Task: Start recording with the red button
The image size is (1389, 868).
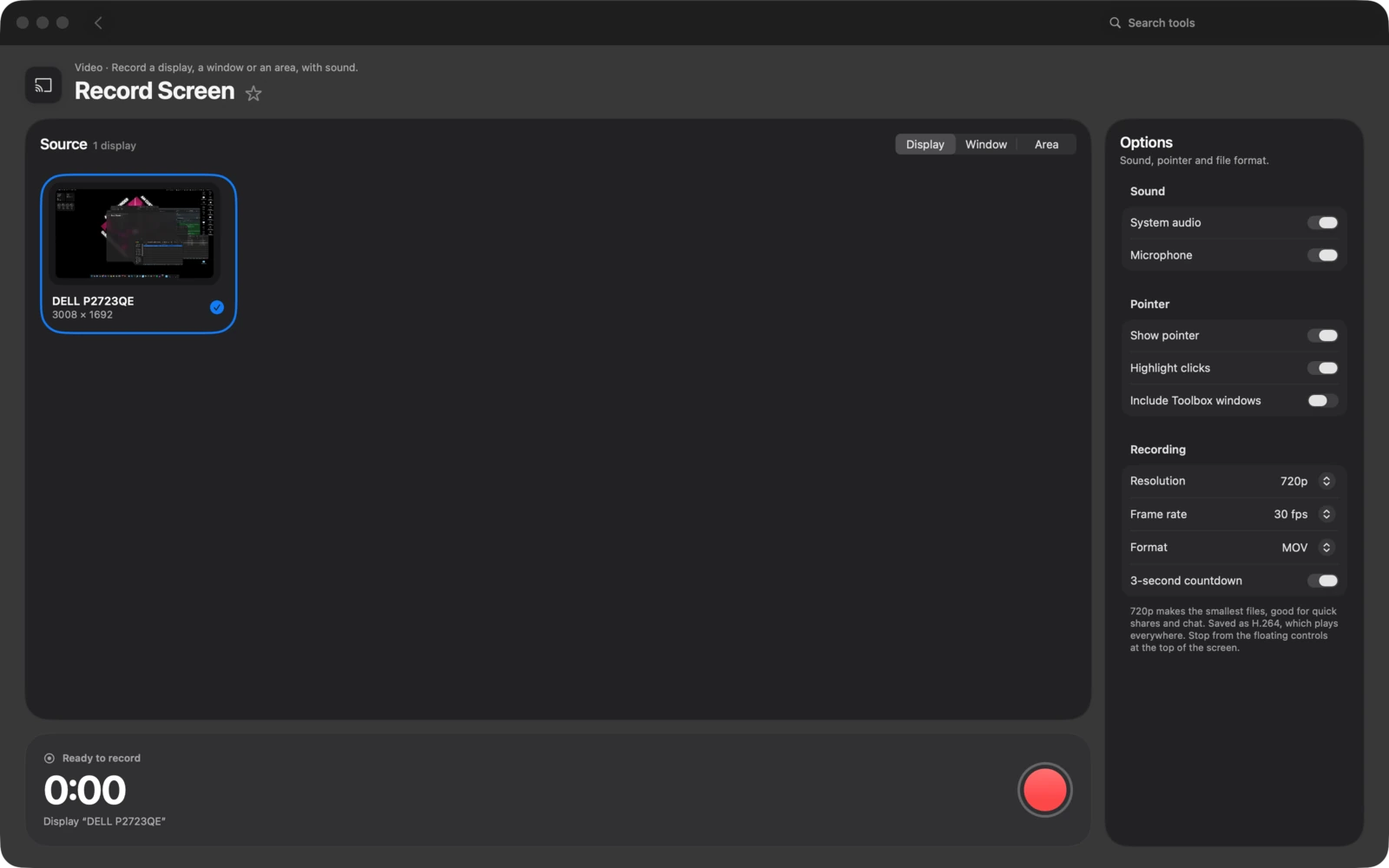Action: click(1045, 790)
